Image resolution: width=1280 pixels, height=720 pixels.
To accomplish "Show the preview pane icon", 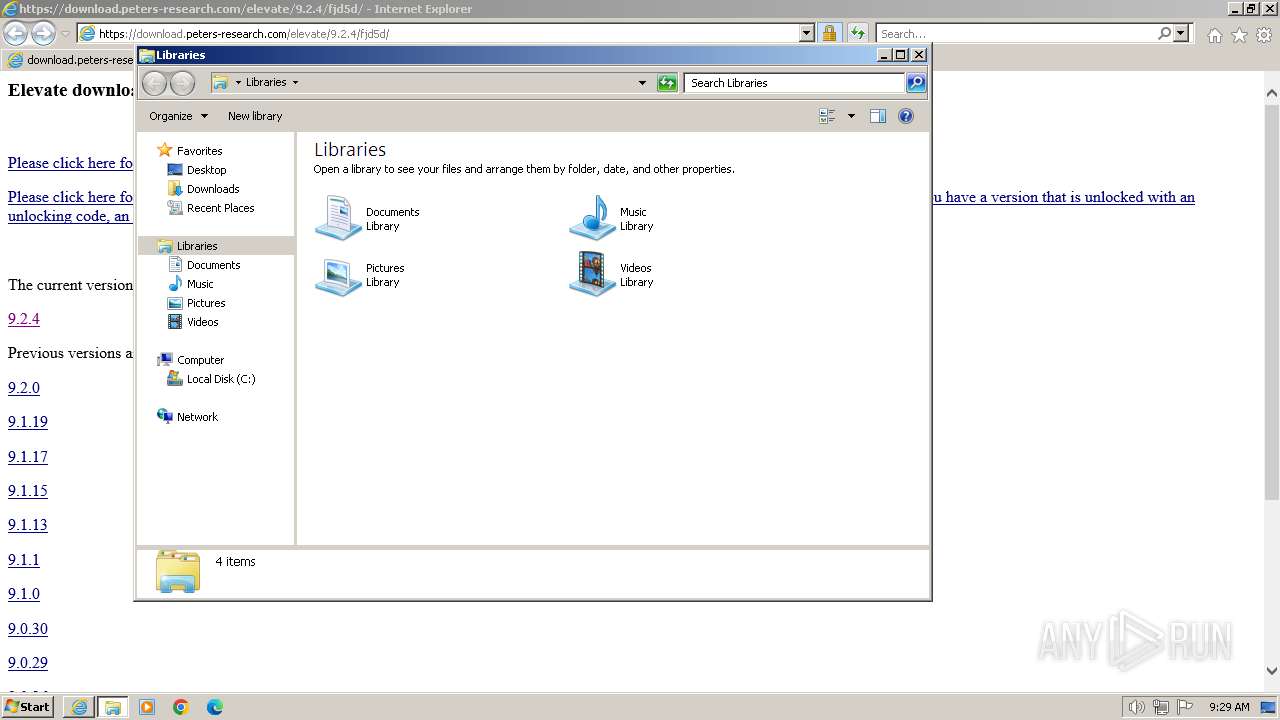I will pyautogui.click(x=878, y=116).
